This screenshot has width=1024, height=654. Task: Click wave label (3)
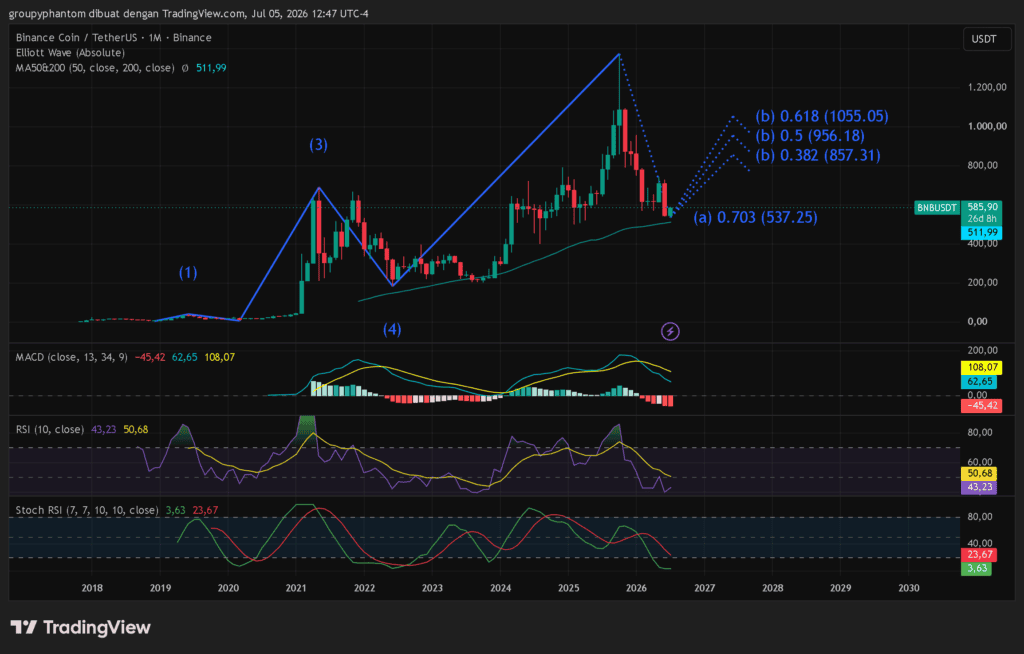pyautogui.click(x=319, y=144)
